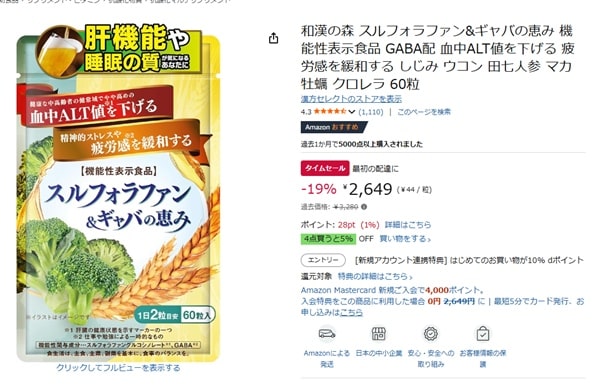The height and width of the screenshot is (387, 600).
Task: Click the 日本の中小企業 storefront icon
Action: coord(378,334)
